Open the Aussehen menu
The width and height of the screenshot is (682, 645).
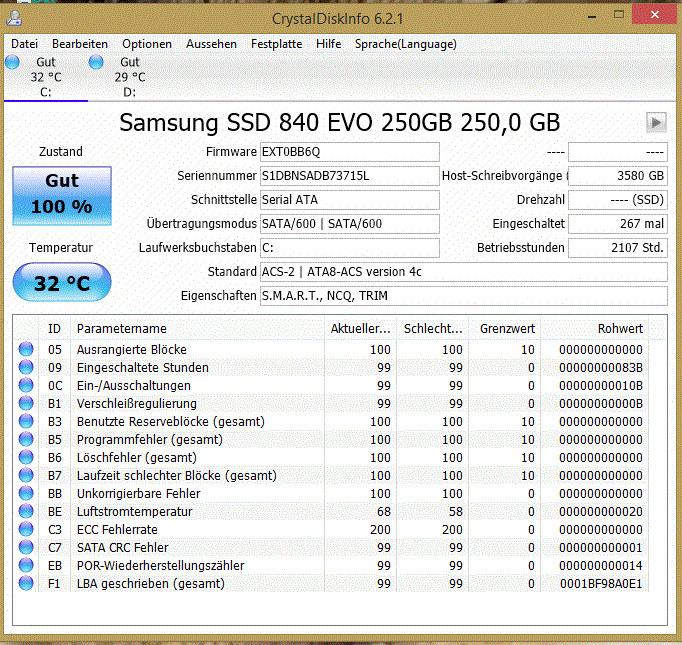click(x=211, y=44)
